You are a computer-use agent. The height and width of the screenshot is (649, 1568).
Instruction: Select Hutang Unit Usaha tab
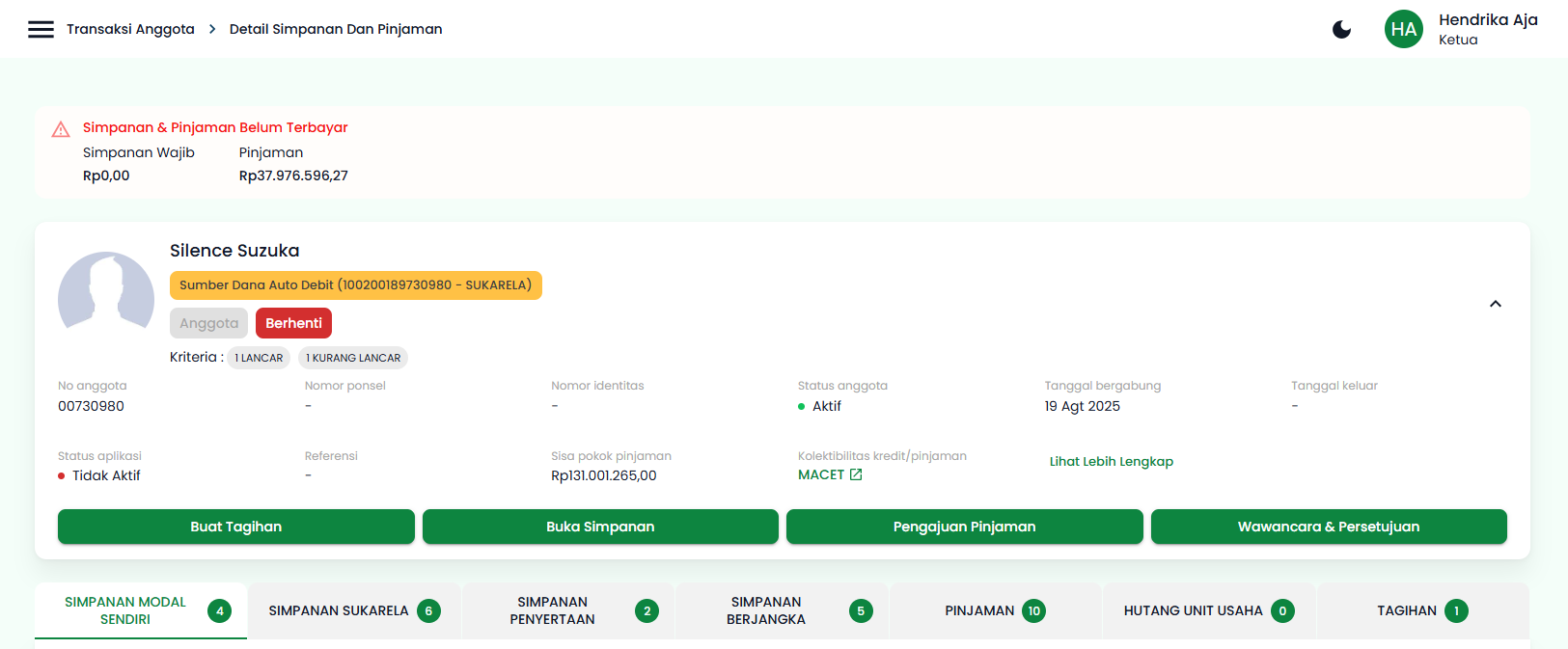[x=1208, y=610]
